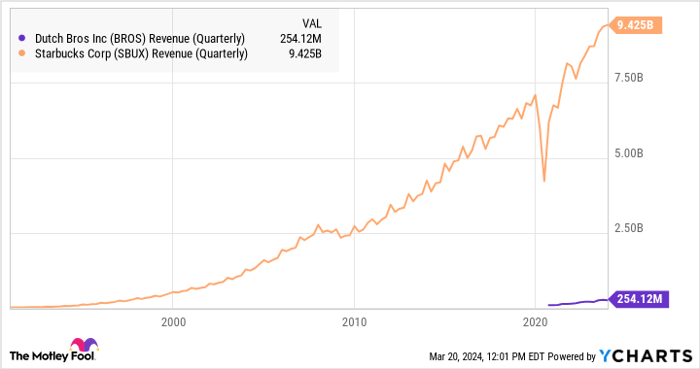The image size is (700, 369).
Task: Click the 2020 x-axis label
Action: tap(535, 322)
